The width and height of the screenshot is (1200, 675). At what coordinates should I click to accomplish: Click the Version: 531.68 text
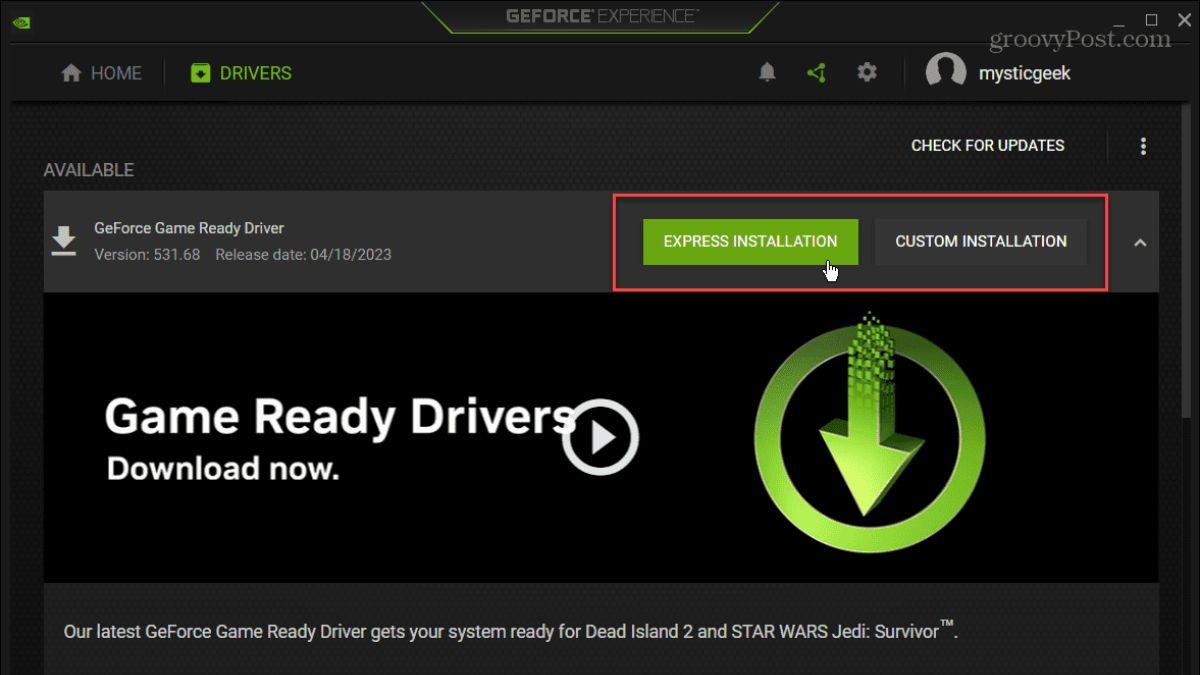[147, 255]
